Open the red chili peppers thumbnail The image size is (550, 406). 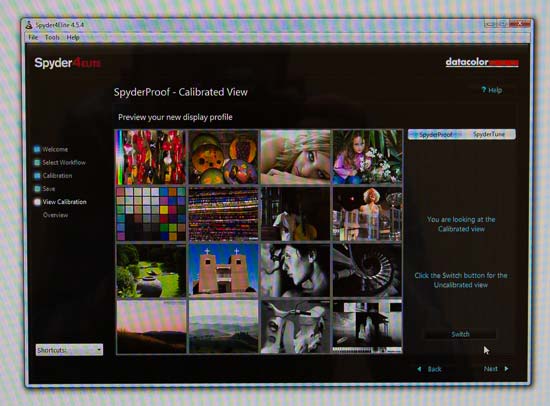pyautogui.click(x=151, y=157)
